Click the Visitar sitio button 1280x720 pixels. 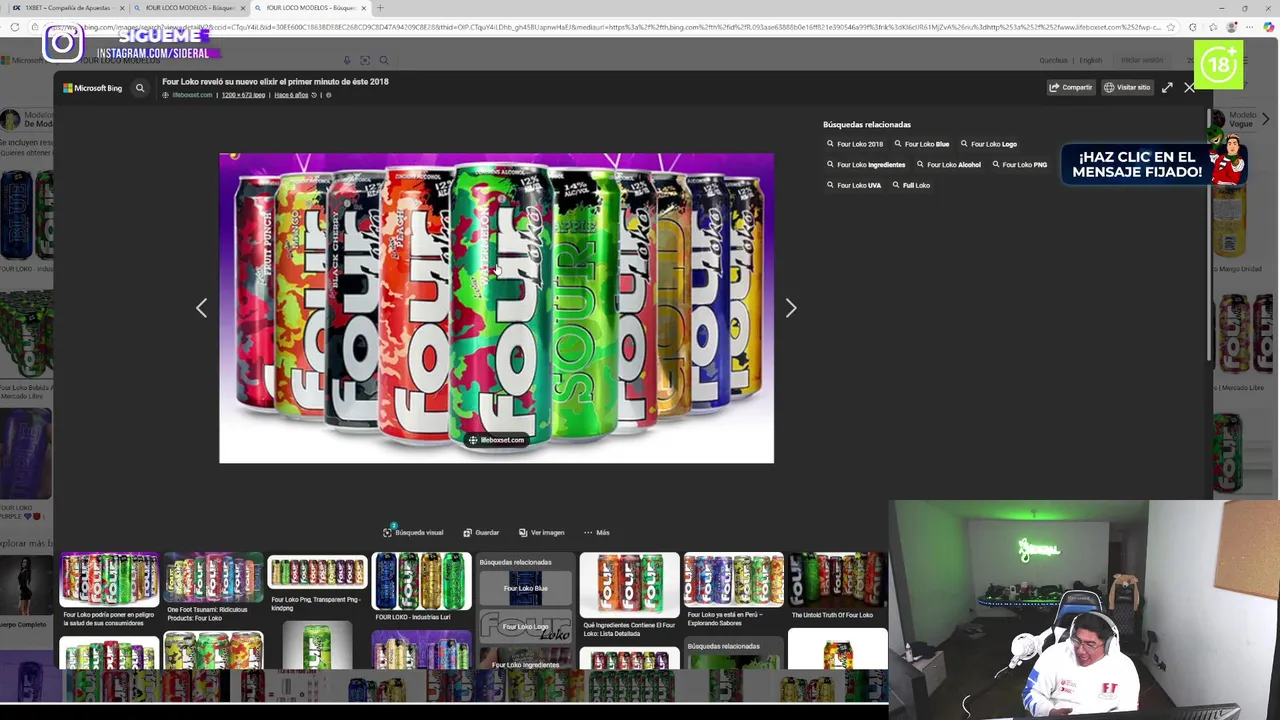[x=1127, y=88]
